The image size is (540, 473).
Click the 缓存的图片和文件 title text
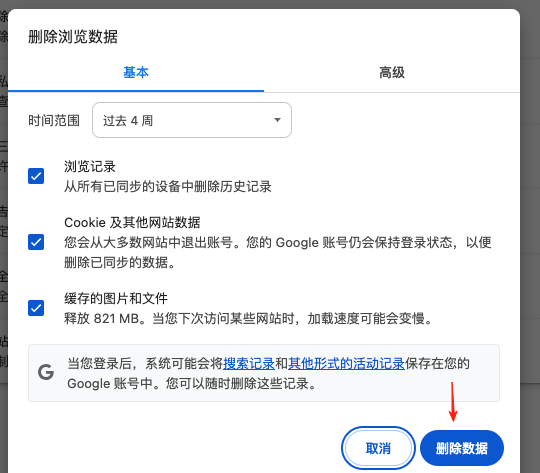[116, 298]
